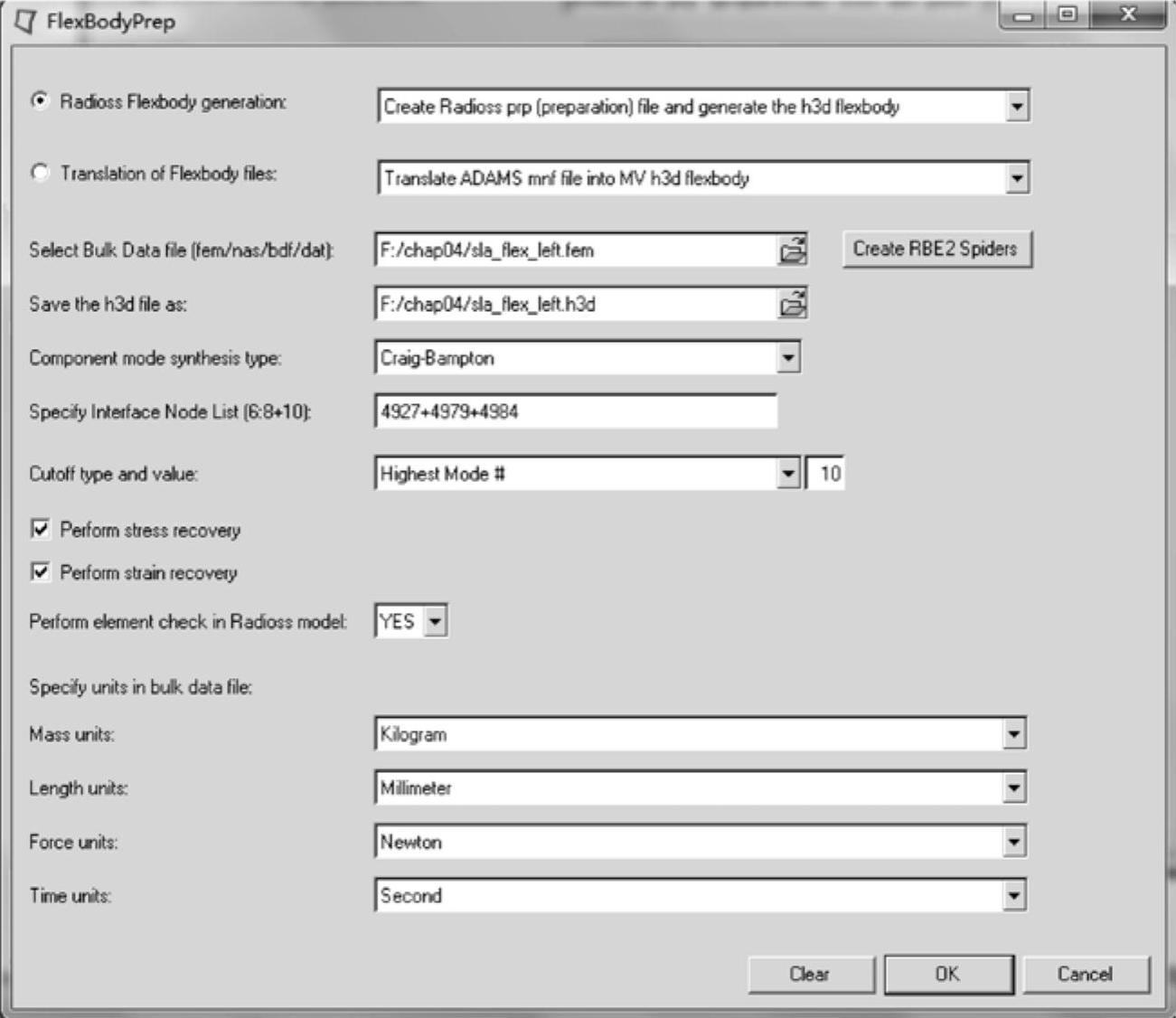Toggle Perform strain recovery checkbox
1176x1018 pixels.
point(41,571)
